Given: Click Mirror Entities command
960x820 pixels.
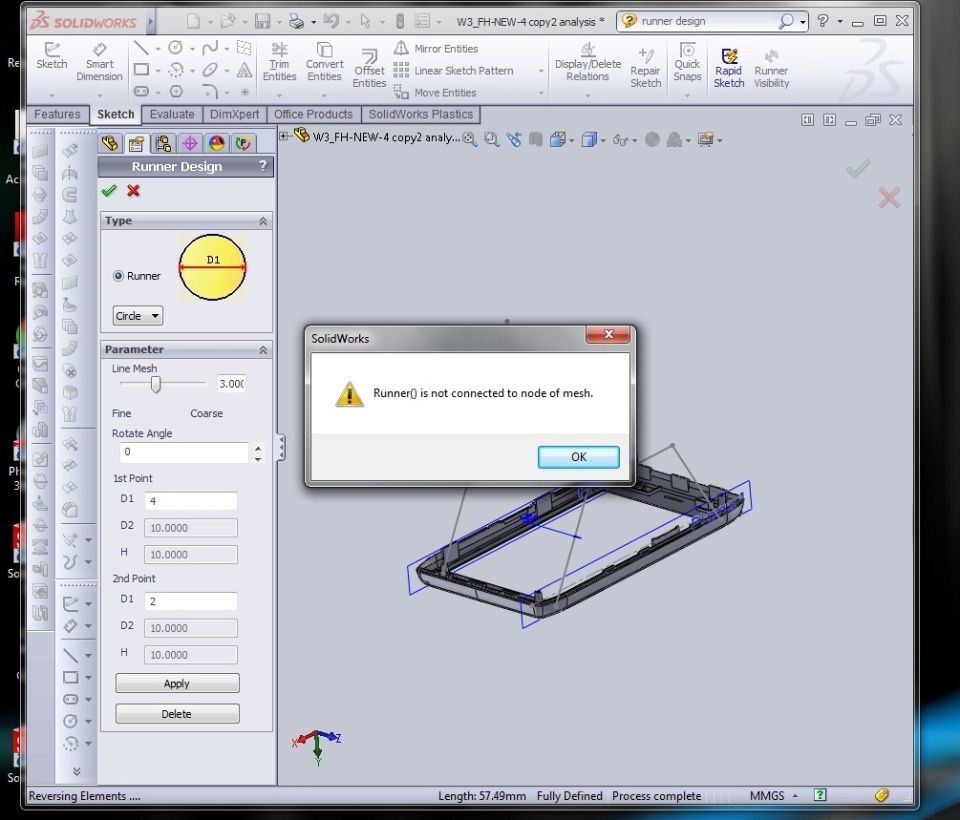Looking at the screenshot, I should tap(437, 48).
